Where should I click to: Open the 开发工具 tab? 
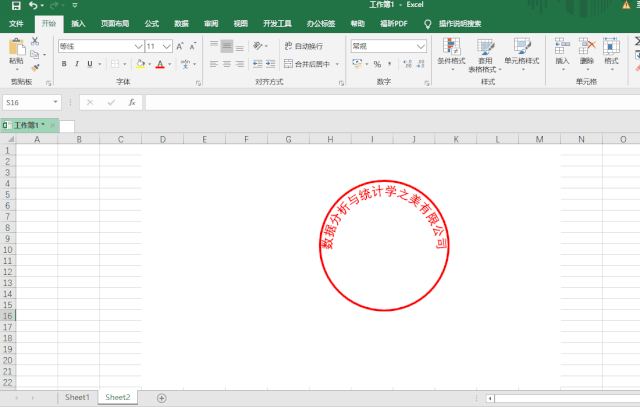pyautogui.click(x=277, y=24)
